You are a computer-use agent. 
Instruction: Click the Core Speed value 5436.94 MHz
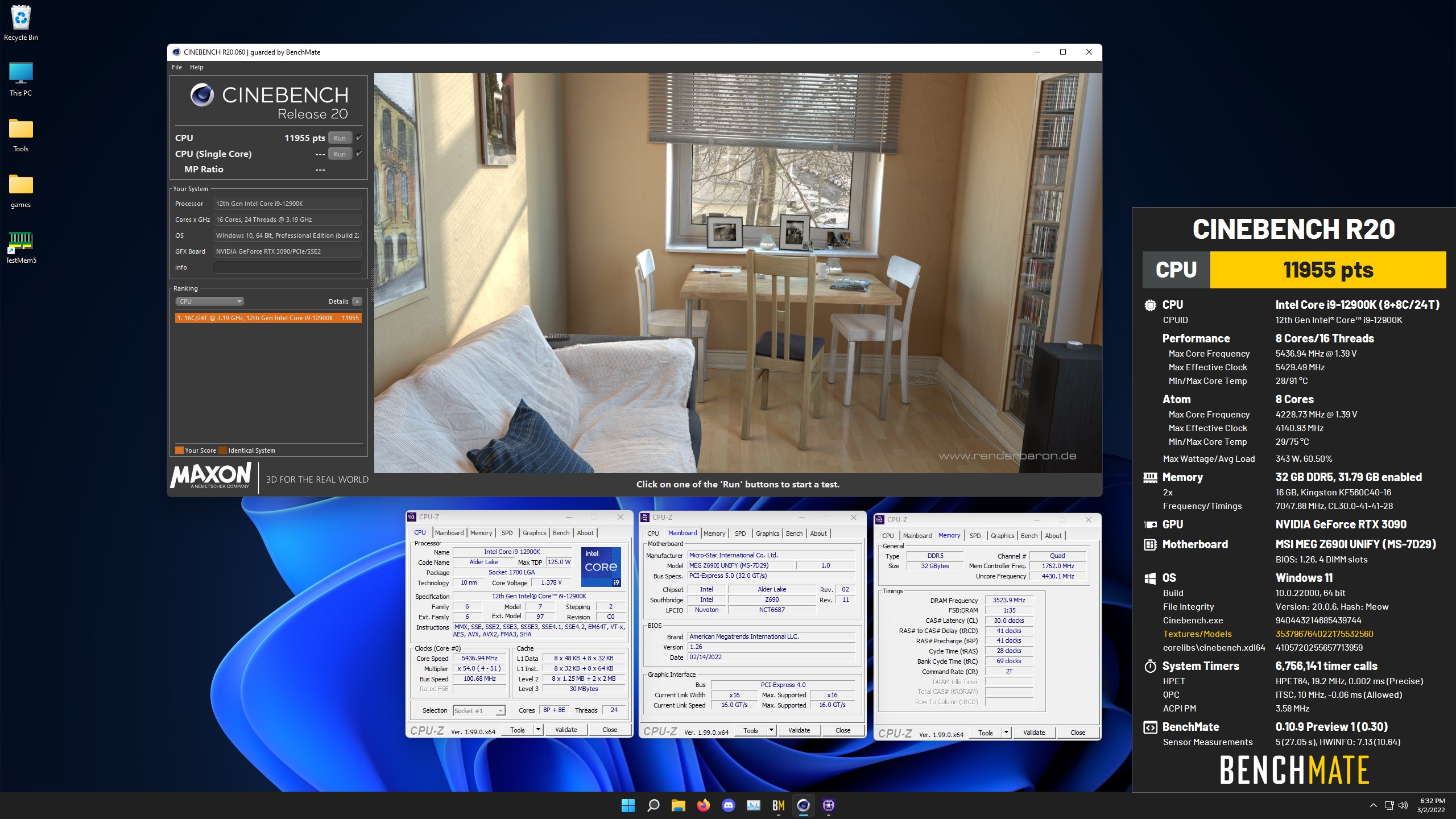479,658
